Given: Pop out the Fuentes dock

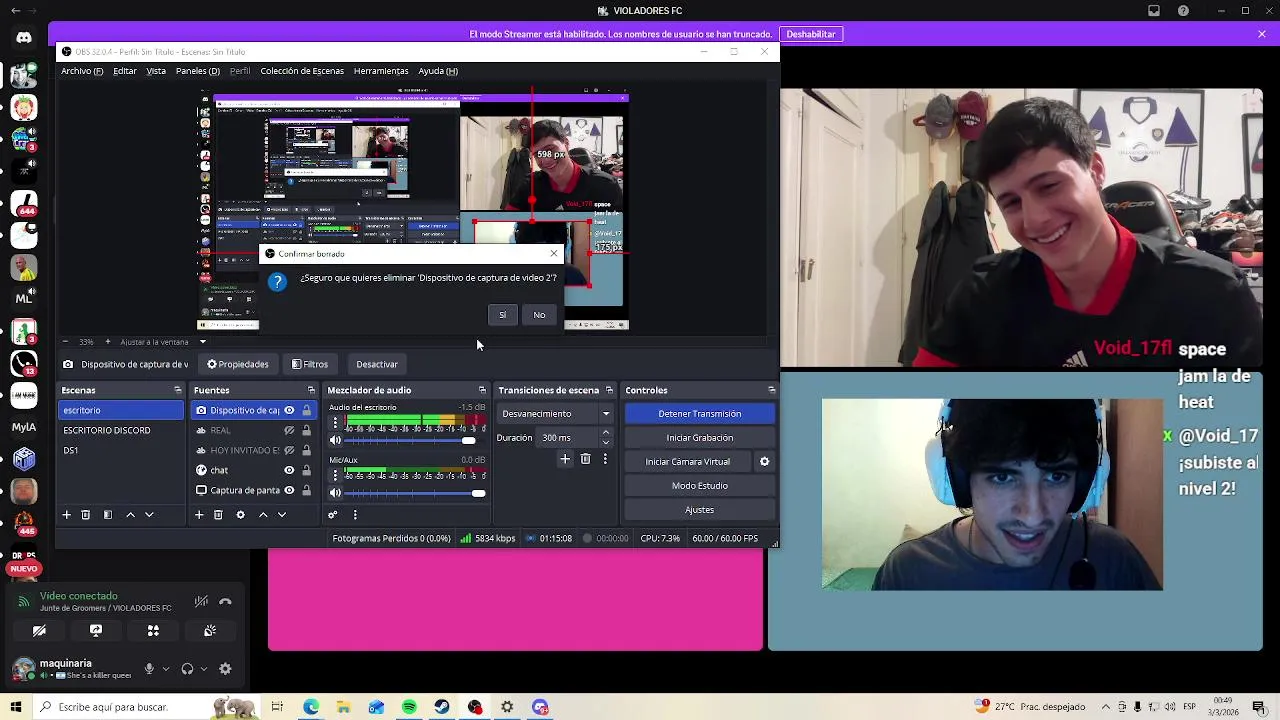Looking at the screenshot, I should pos(311,390).
